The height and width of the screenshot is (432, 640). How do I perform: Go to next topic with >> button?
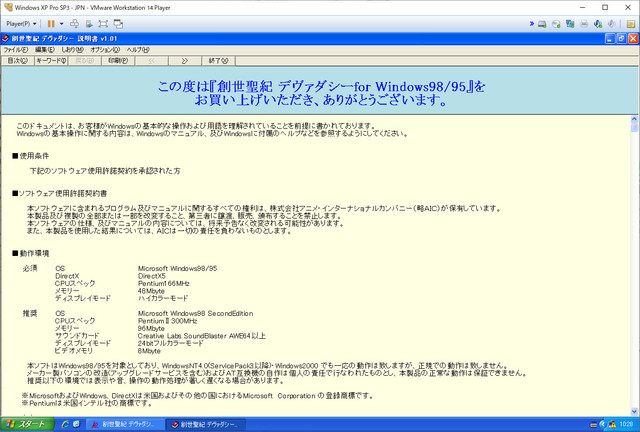(x=185, y=61)
